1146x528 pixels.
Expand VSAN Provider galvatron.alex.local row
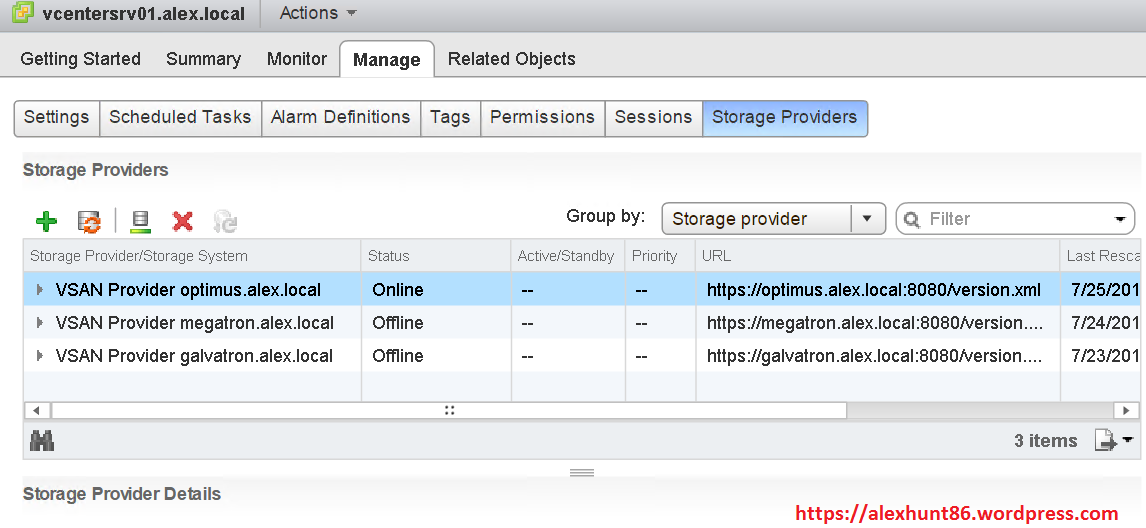[x=40, y=356]
